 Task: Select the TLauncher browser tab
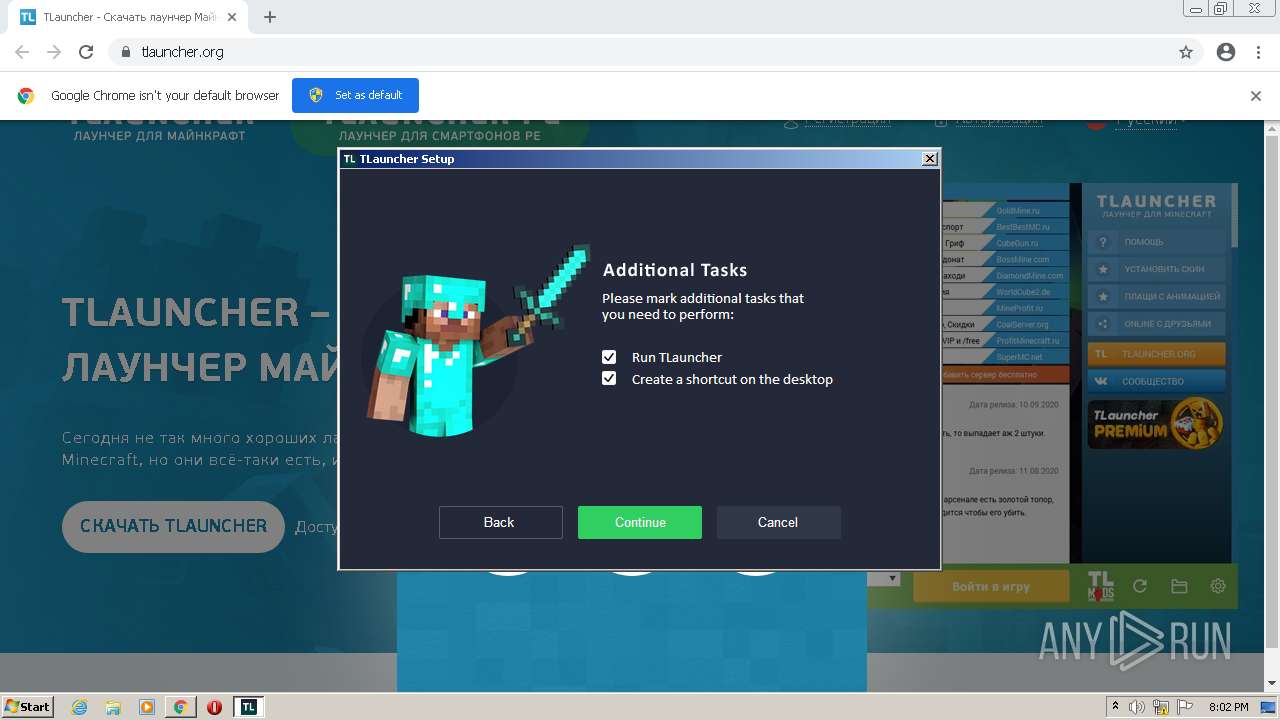(126, 17)
